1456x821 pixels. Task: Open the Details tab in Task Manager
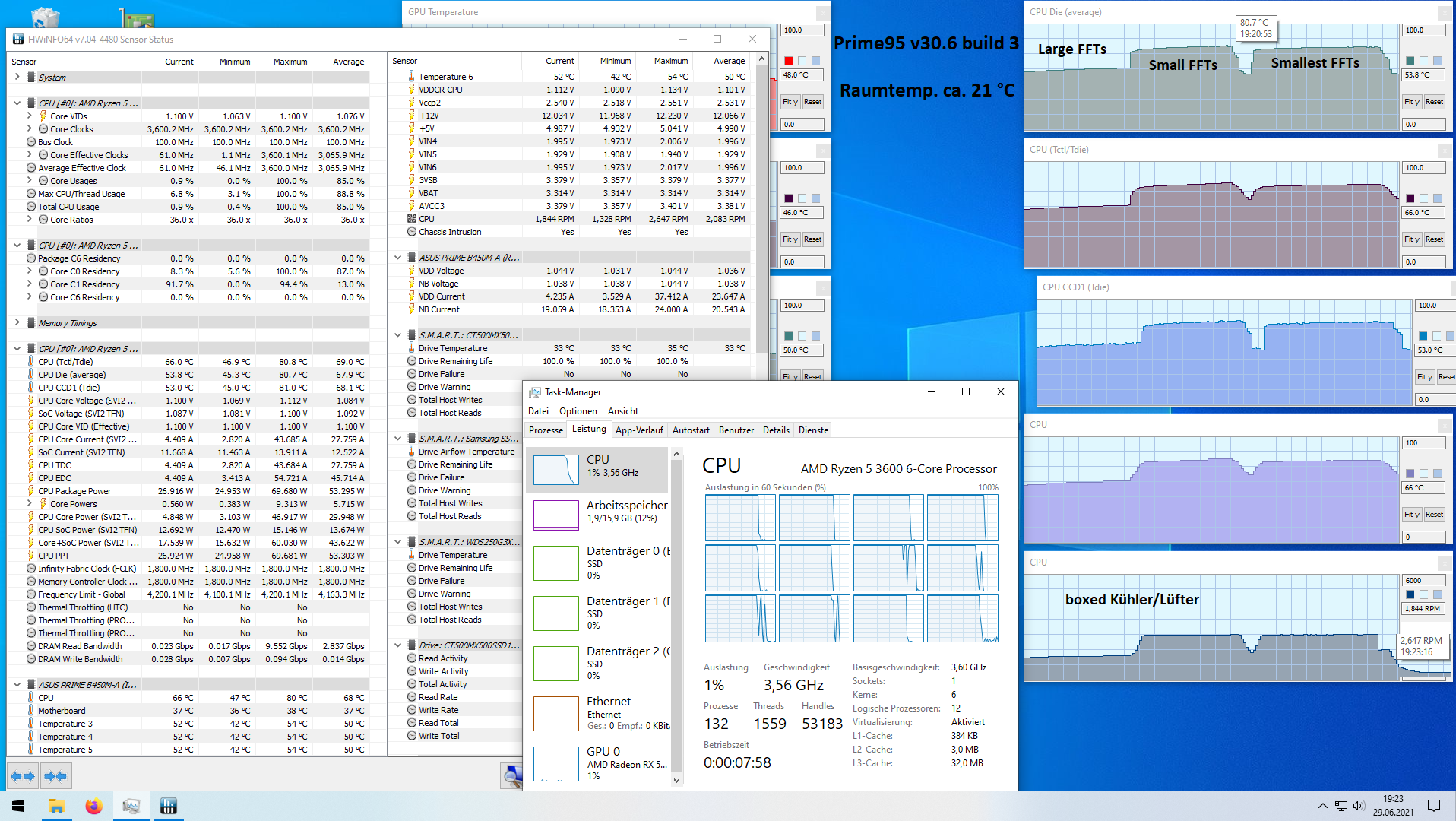coord(776,430)
